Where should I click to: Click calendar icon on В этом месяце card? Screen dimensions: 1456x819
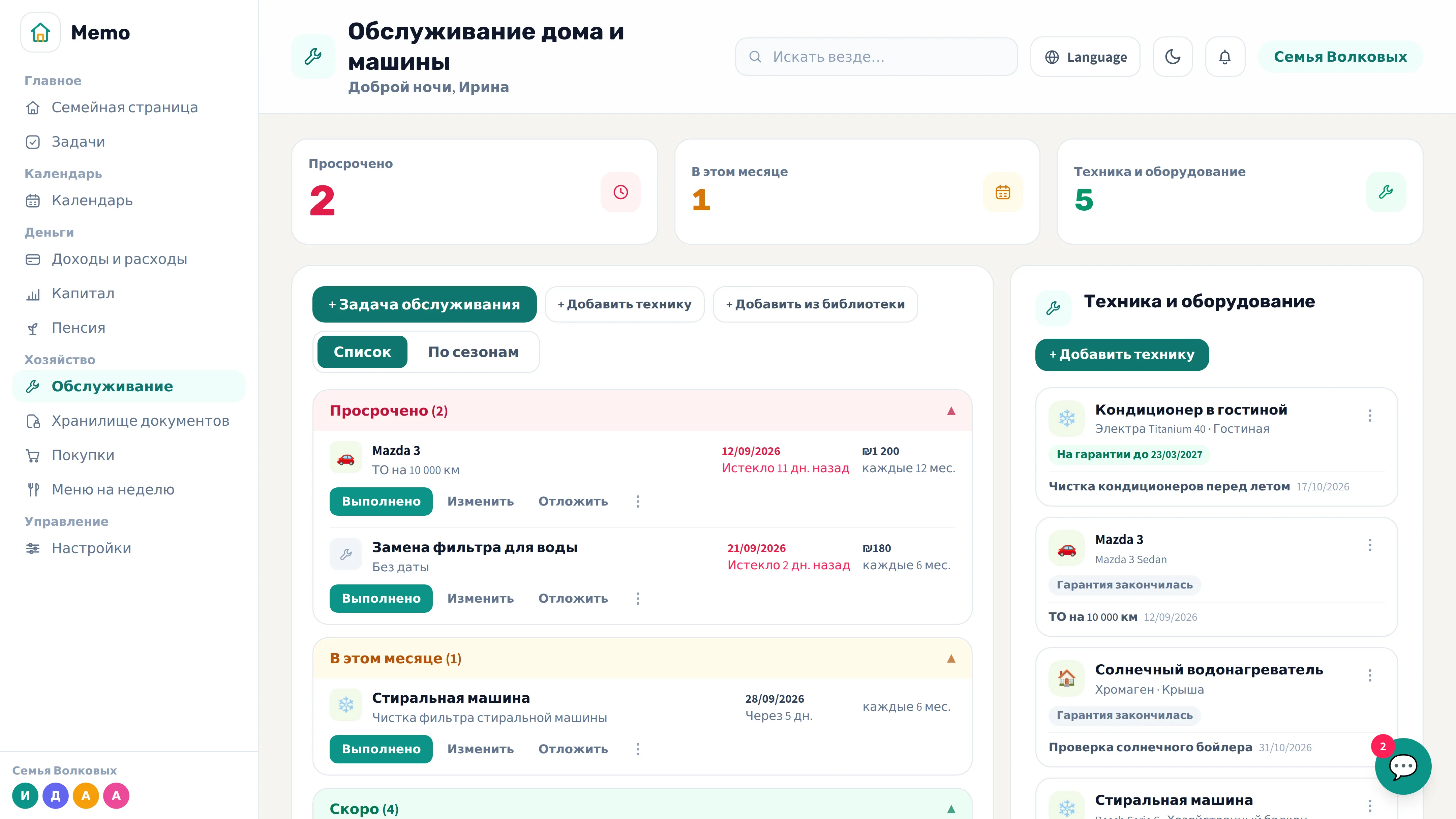[x=1003, y=192]
